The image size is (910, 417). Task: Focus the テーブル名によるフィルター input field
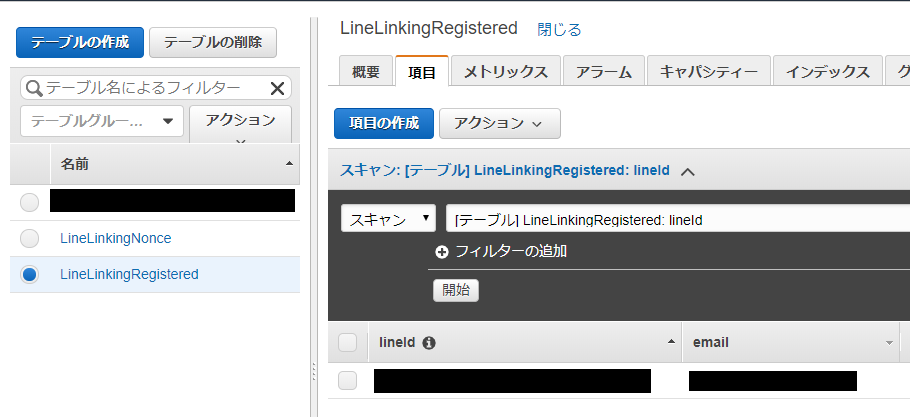(x=156, y=88)
